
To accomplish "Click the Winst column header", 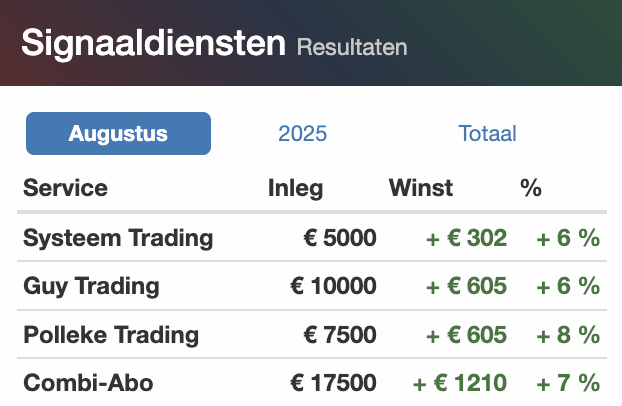I will click(x=421, y=187).
